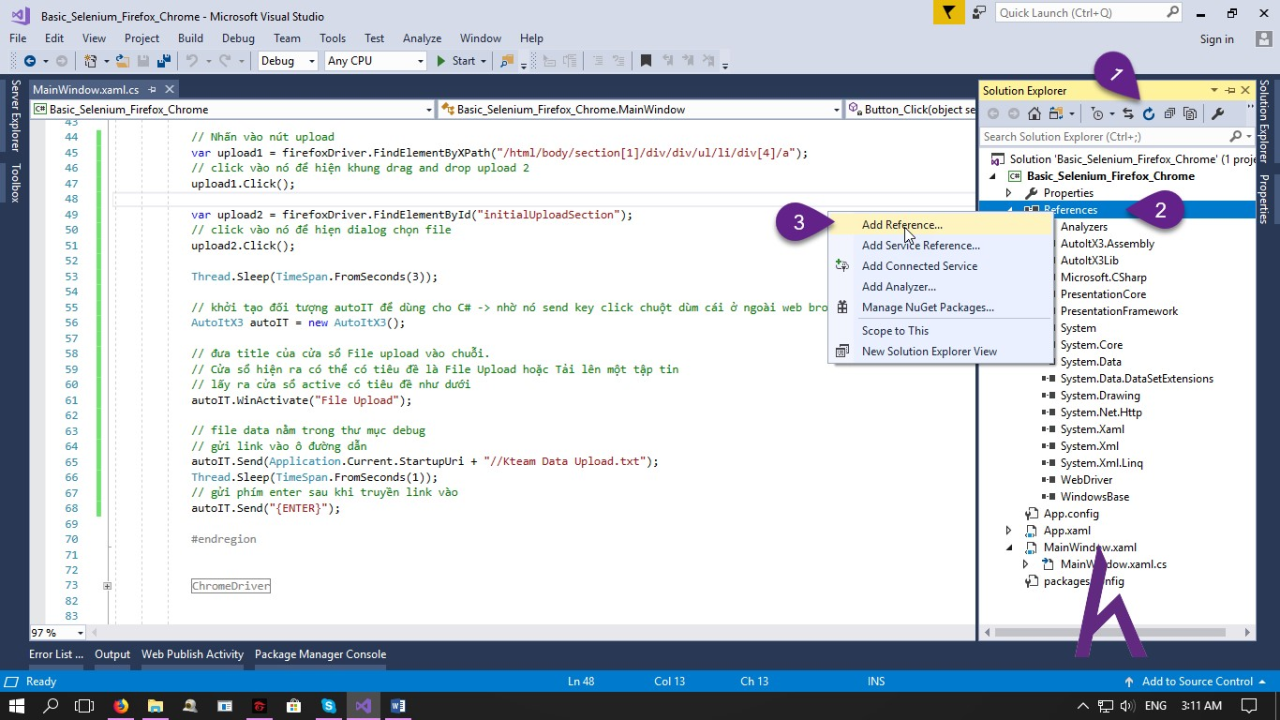This screenshot has width=1280, height=720.
Task: Click Sync with Active Document icon
Action: (x=1128, y=114)
